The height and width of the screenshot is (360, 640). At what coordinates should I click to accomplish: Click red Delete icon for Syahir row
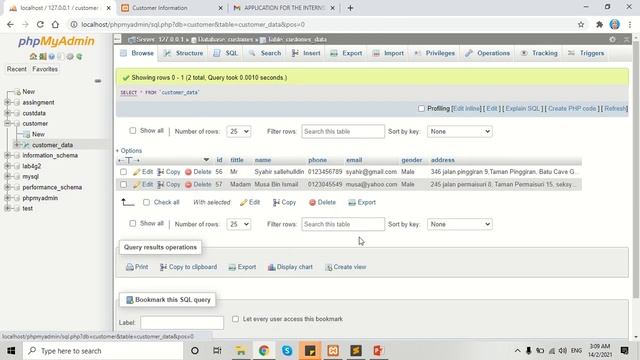click(x=188, y=172)
